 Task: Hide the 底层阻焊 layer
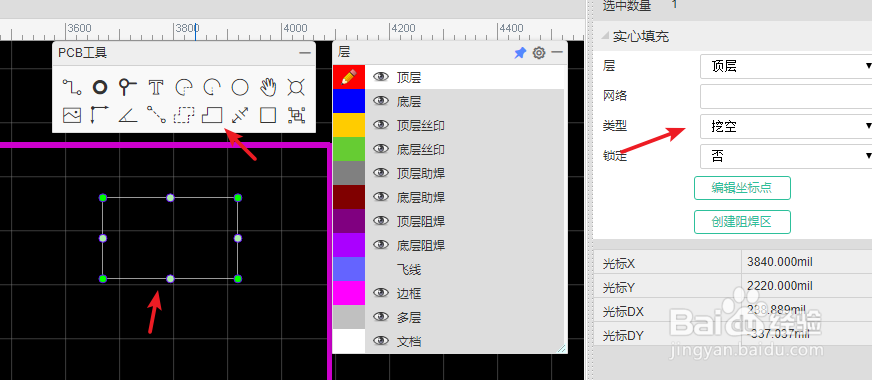coord(380,245)
